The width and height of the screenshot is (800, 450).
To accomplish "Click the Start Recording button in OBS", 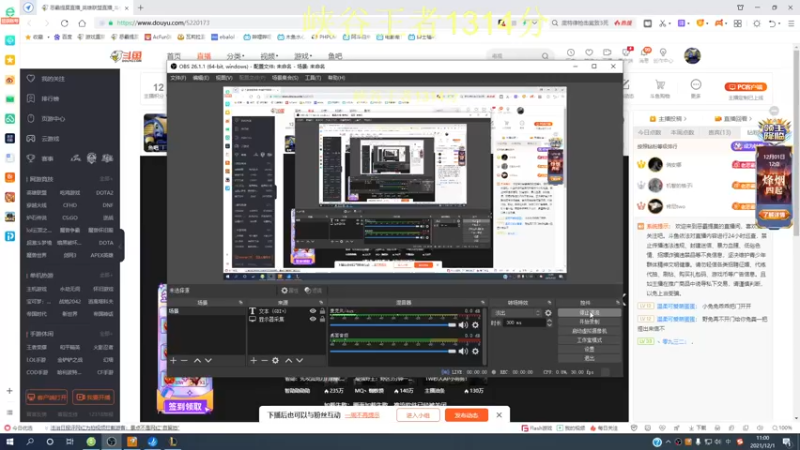I will (x=589, y=322).
